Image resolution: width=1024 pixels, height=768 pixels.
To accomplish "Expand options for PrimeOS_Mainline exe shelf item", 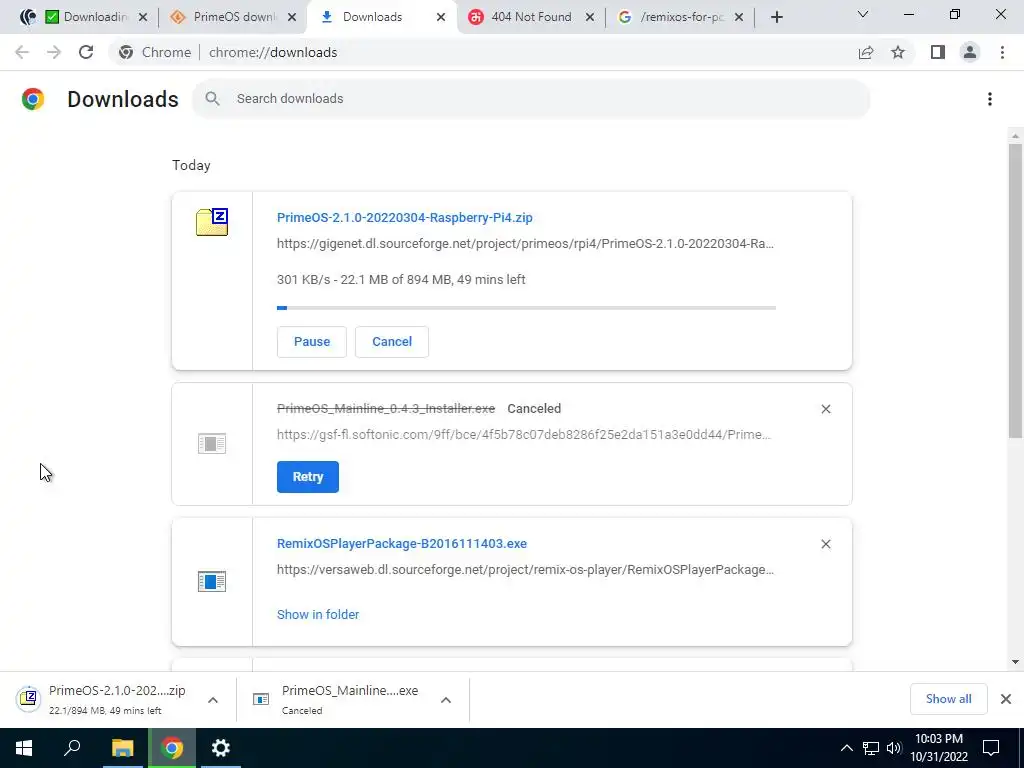I will click(446, 700).
